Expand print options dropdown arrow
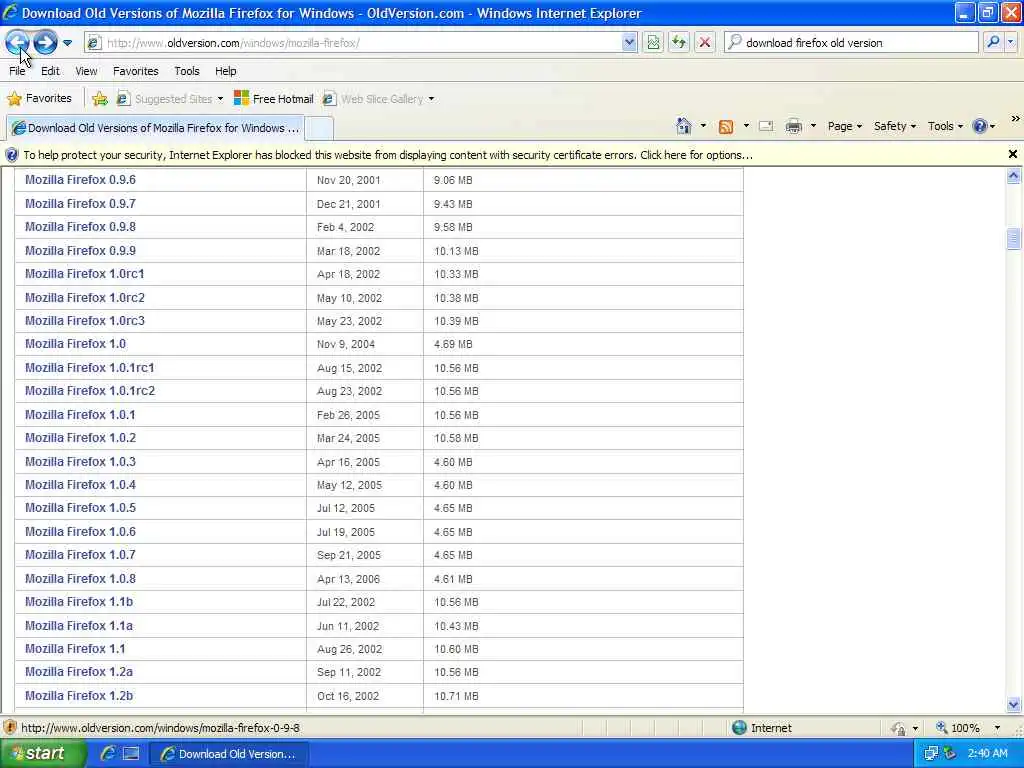The width and height of the screenshot is (1024, 768). [x=813, y=126]
